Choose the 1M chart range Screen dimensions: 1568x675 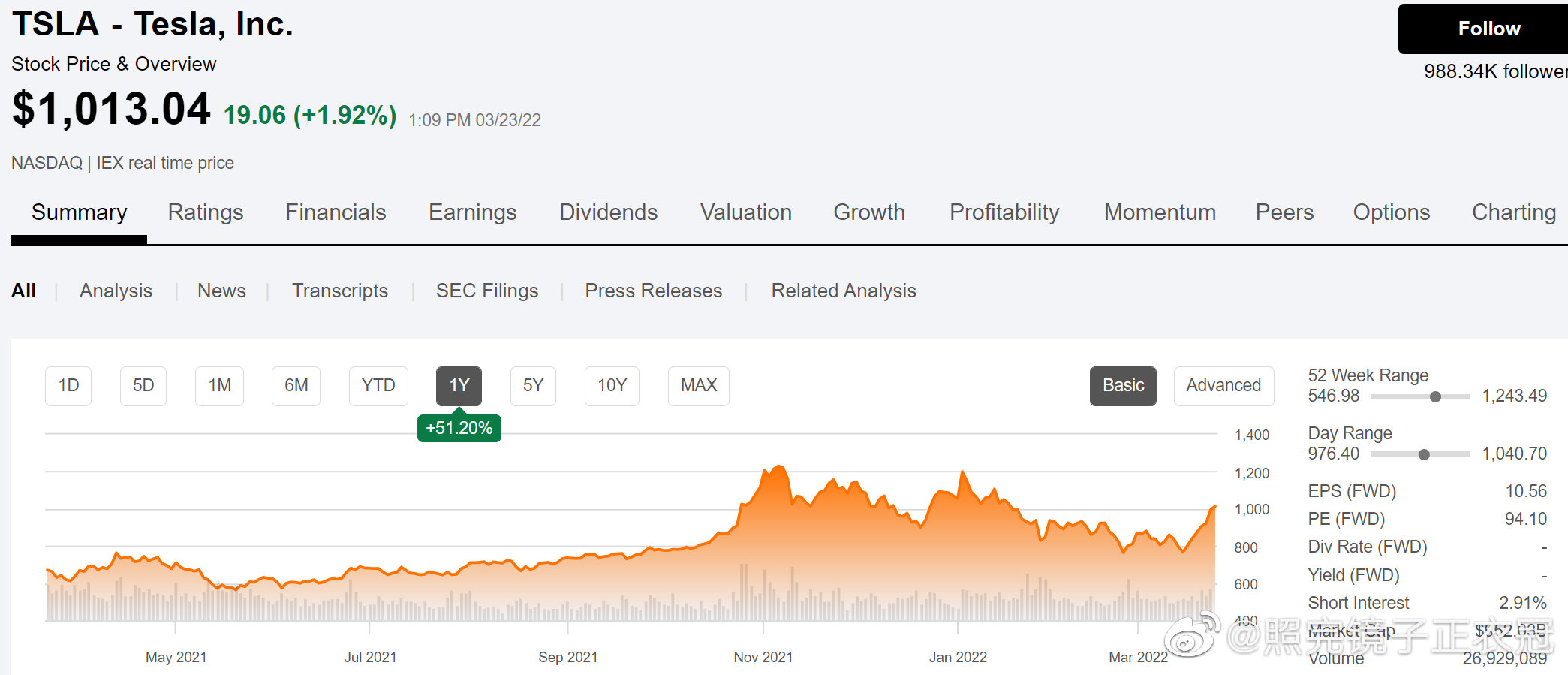tap(220, 386)
